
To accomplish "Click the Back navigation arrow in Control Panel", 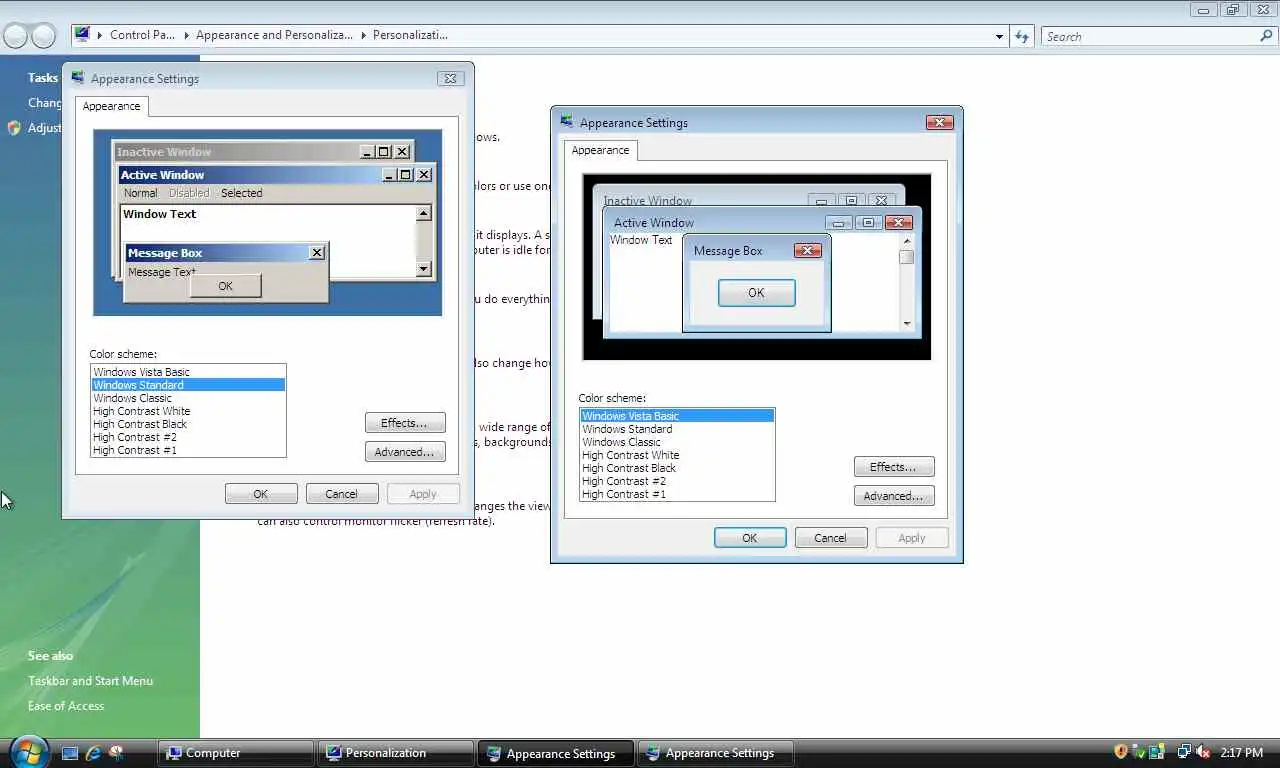I will [x=15, y=36].
